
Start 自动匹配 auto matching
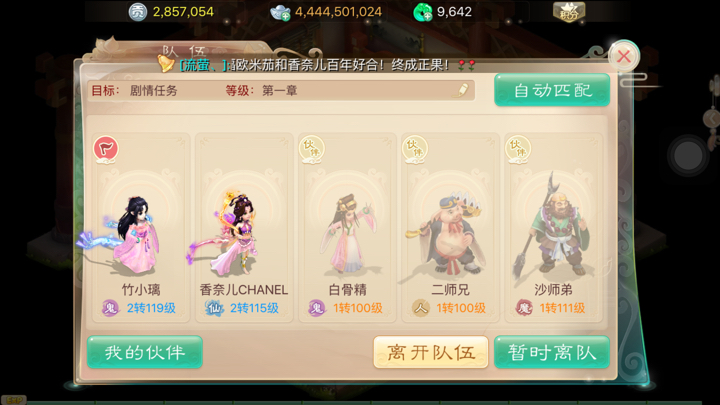pos(552,90)
